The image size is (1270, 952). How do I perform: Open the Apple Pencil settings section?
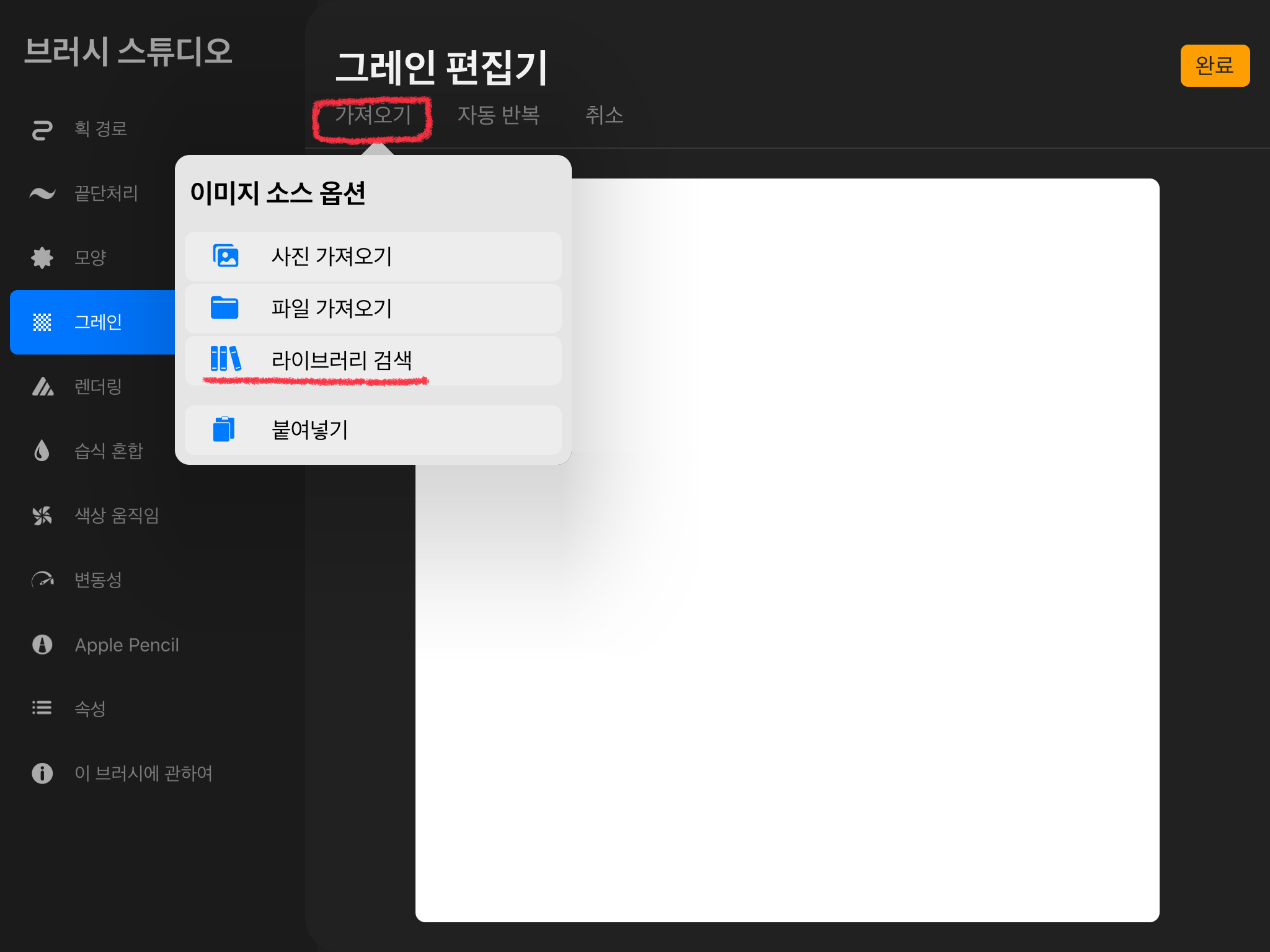[x=127, y=645]
